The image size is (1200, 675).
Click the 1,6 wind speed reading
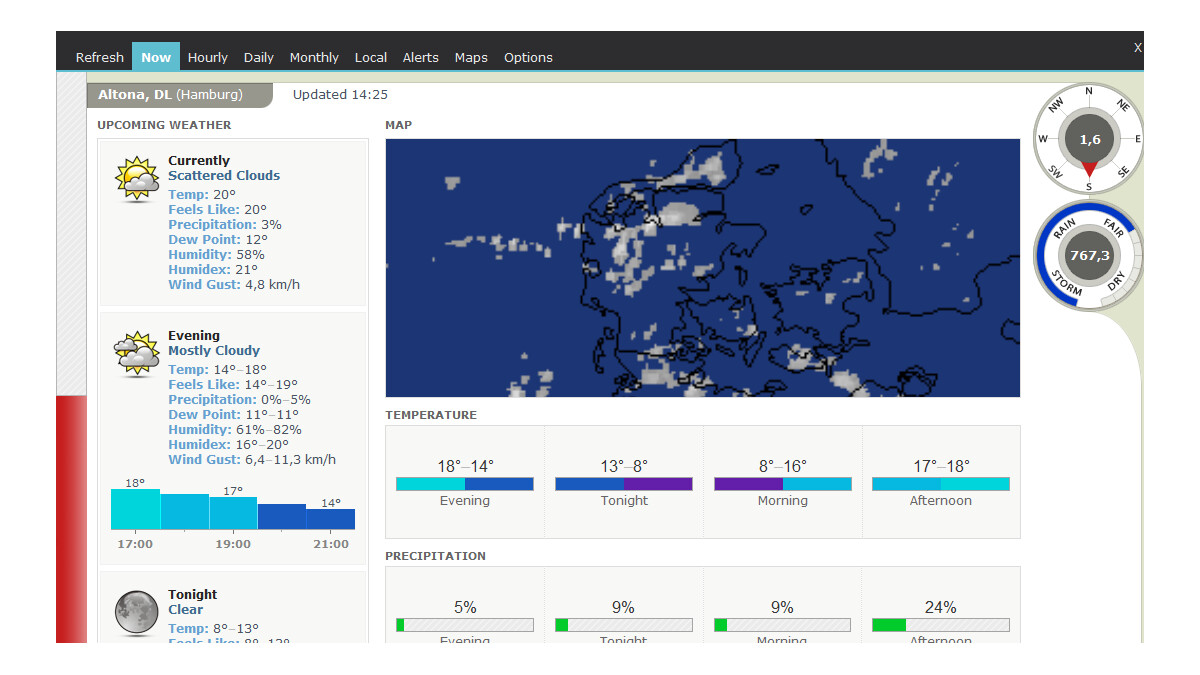(1089, 140)
